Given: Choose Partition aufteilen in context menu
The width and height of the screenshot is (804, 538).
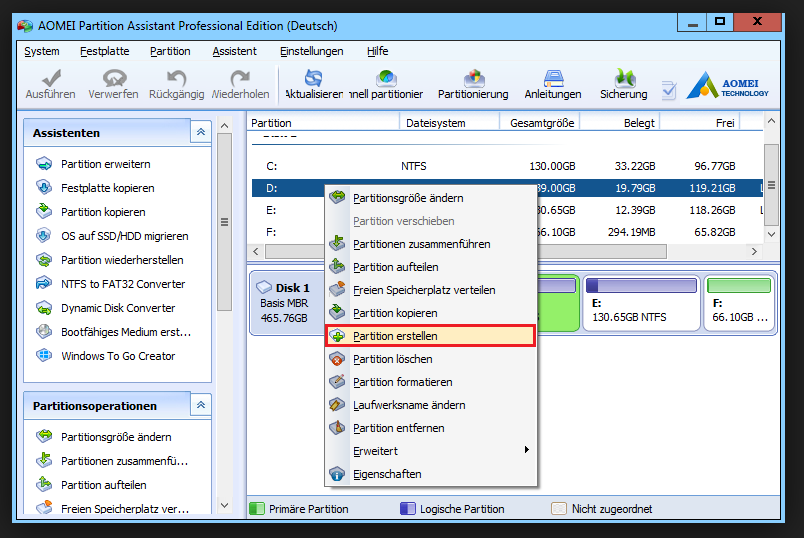Looking at the screenshot, I should 431,267.
